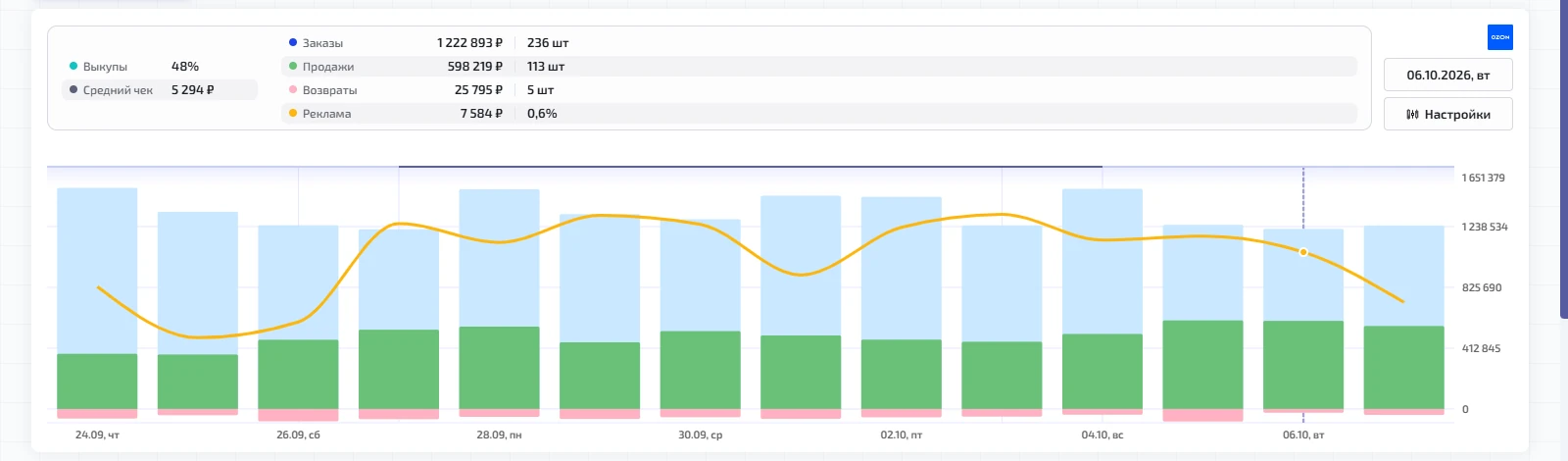Click the 0,6% advertising share
This screenshot has width=1568, height=461.
click(542, 114)
